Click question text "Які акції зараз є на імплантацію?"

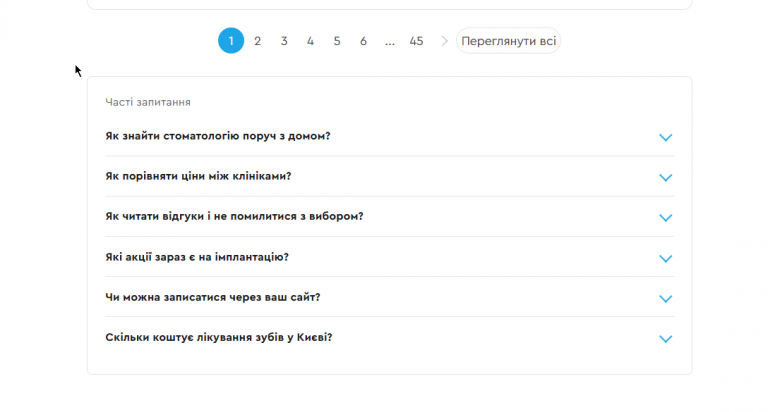point(197,257)
